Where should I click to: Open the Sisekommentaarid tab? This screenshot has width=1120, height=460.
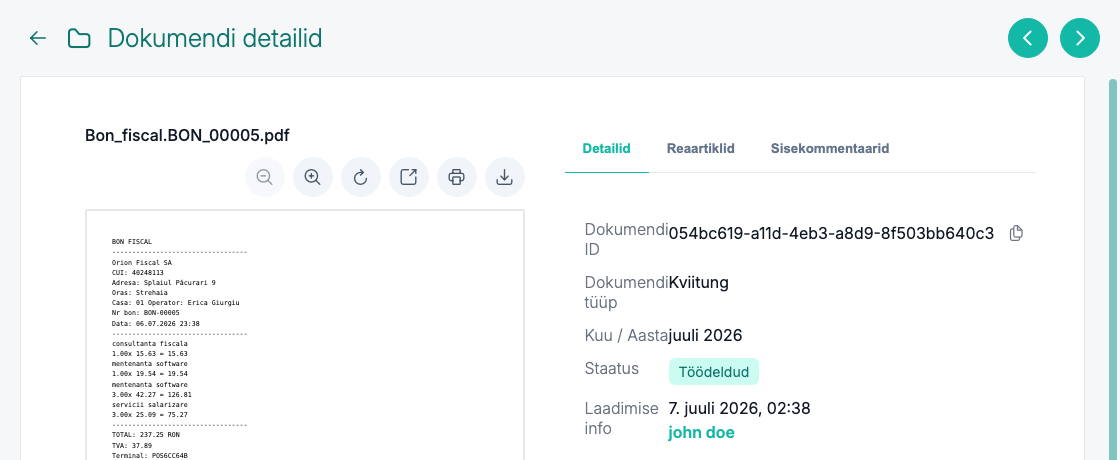click(830, 149)
